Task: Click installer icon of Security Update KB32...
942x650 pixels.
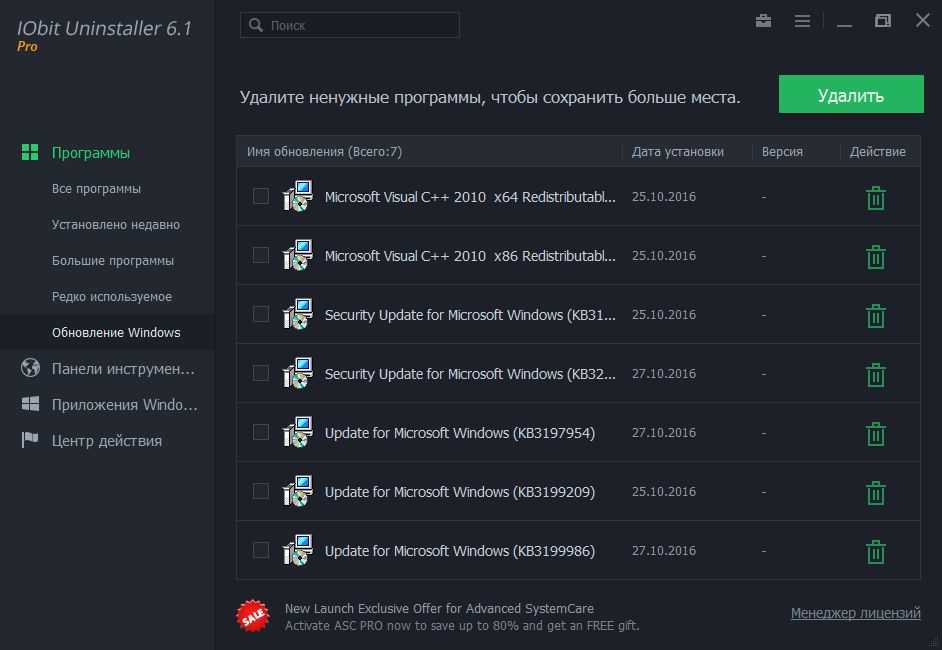Action: 298,373
